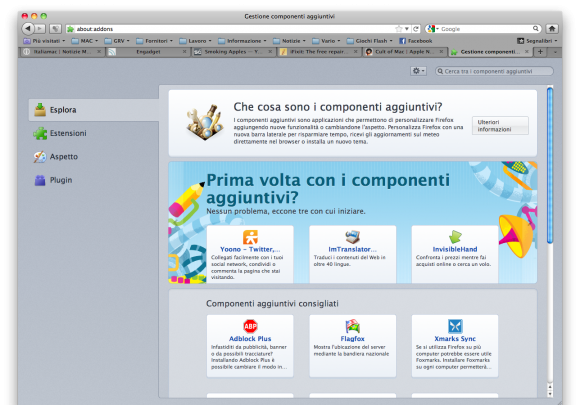Expand the Lavoro bookmarks folder
This screenshot has height=405, width=580.
click(195, 41)
